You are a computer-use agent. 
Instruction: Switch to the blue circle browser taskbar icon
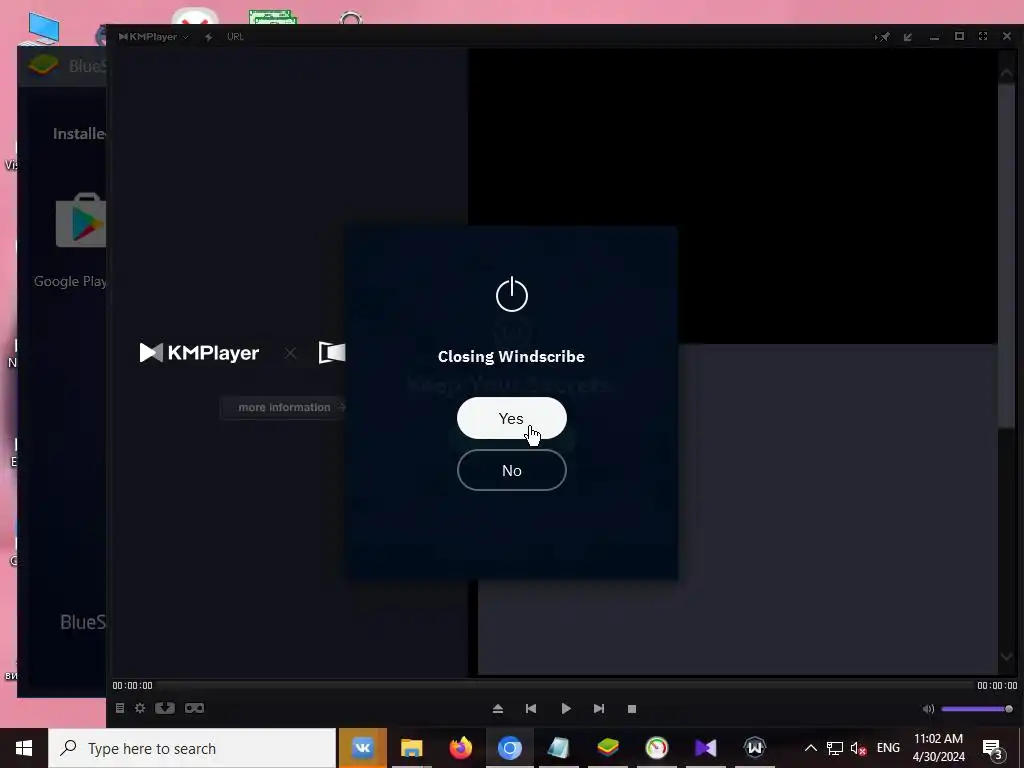tap(509, 748)
